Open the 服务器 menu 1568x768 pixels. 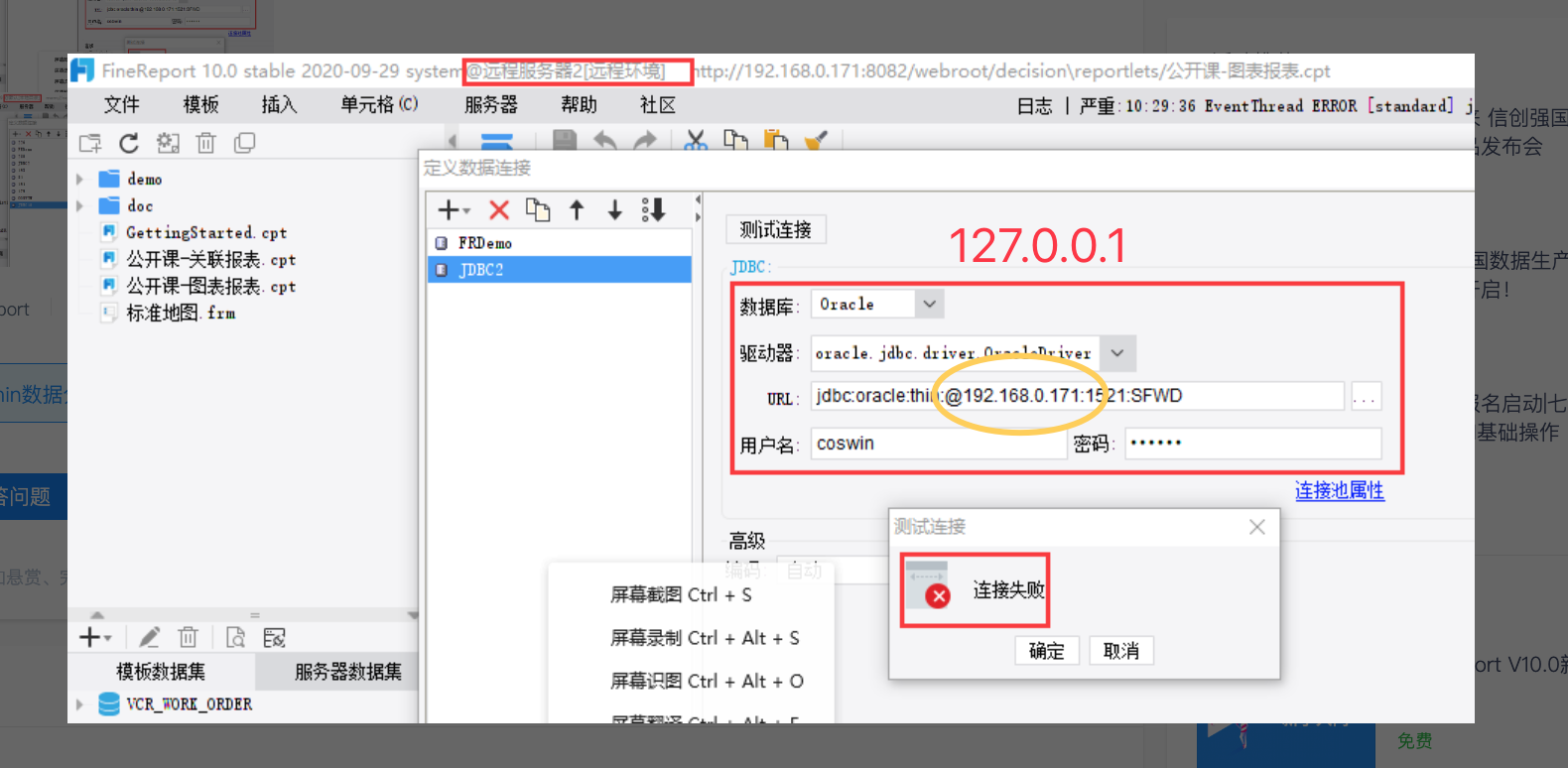pyautogui.click(x=490, y=105)
